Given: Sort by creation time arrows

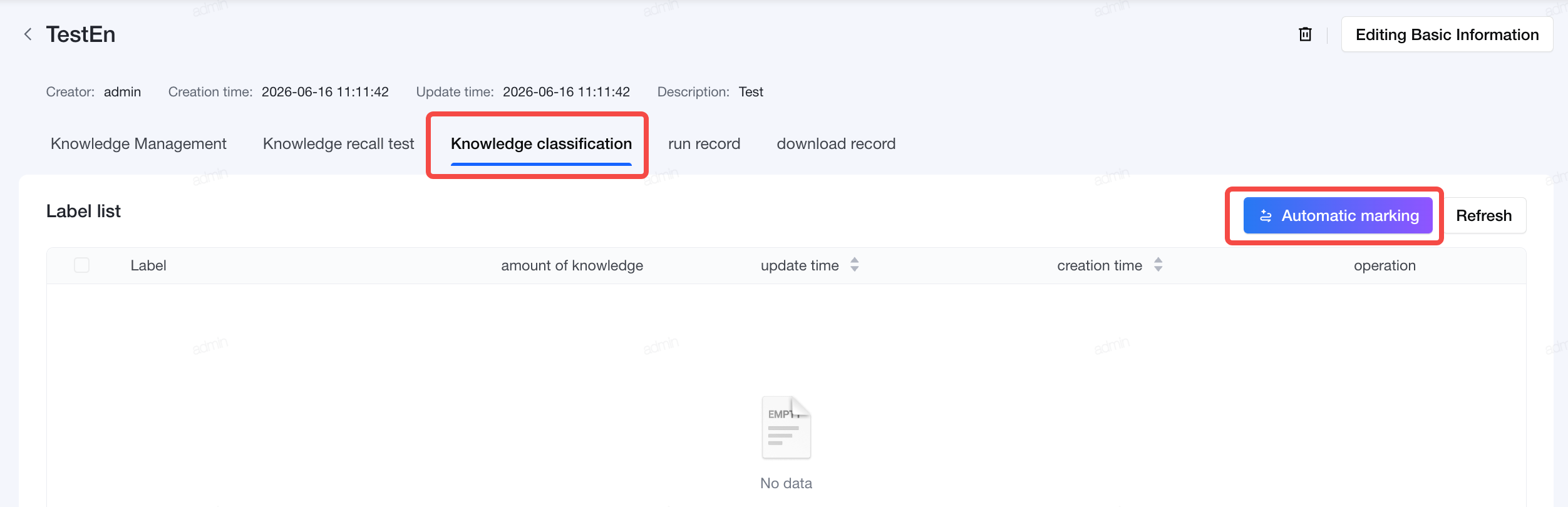Looking at the screenshot, I should pyautogui.click(x=1158, y=265).
